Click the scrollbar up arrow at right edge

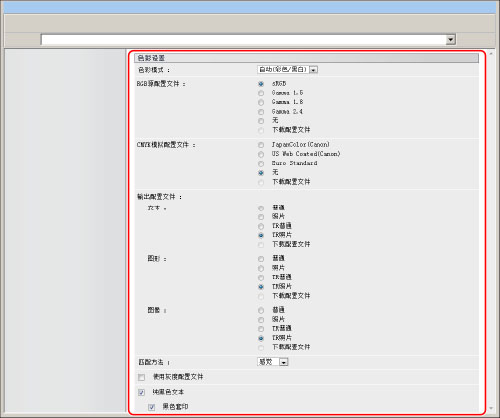click(x=491, y=53)
